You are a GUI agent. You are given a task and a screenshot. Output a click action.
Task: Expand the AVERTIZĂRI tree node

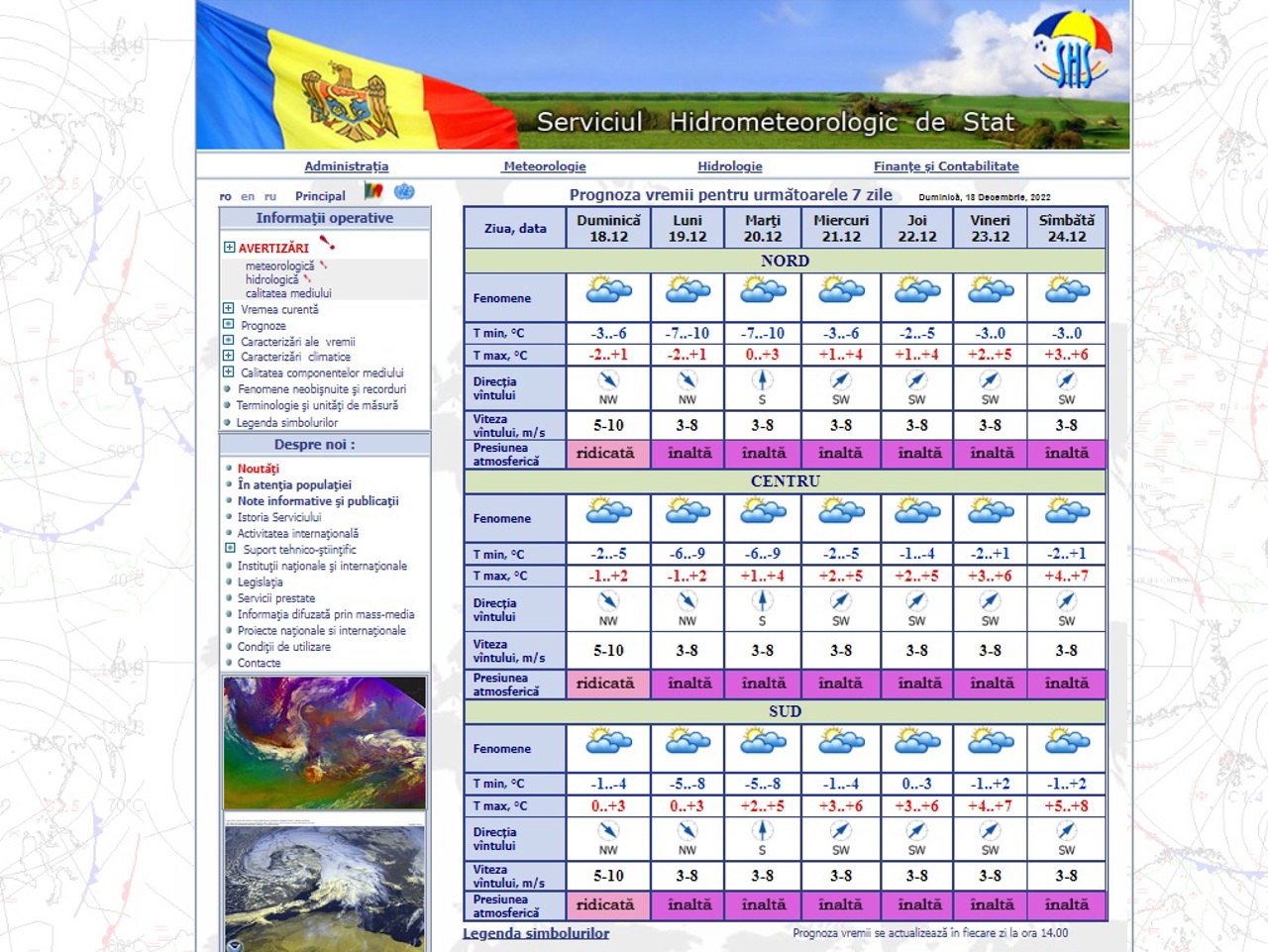click(x=229, y=248)
